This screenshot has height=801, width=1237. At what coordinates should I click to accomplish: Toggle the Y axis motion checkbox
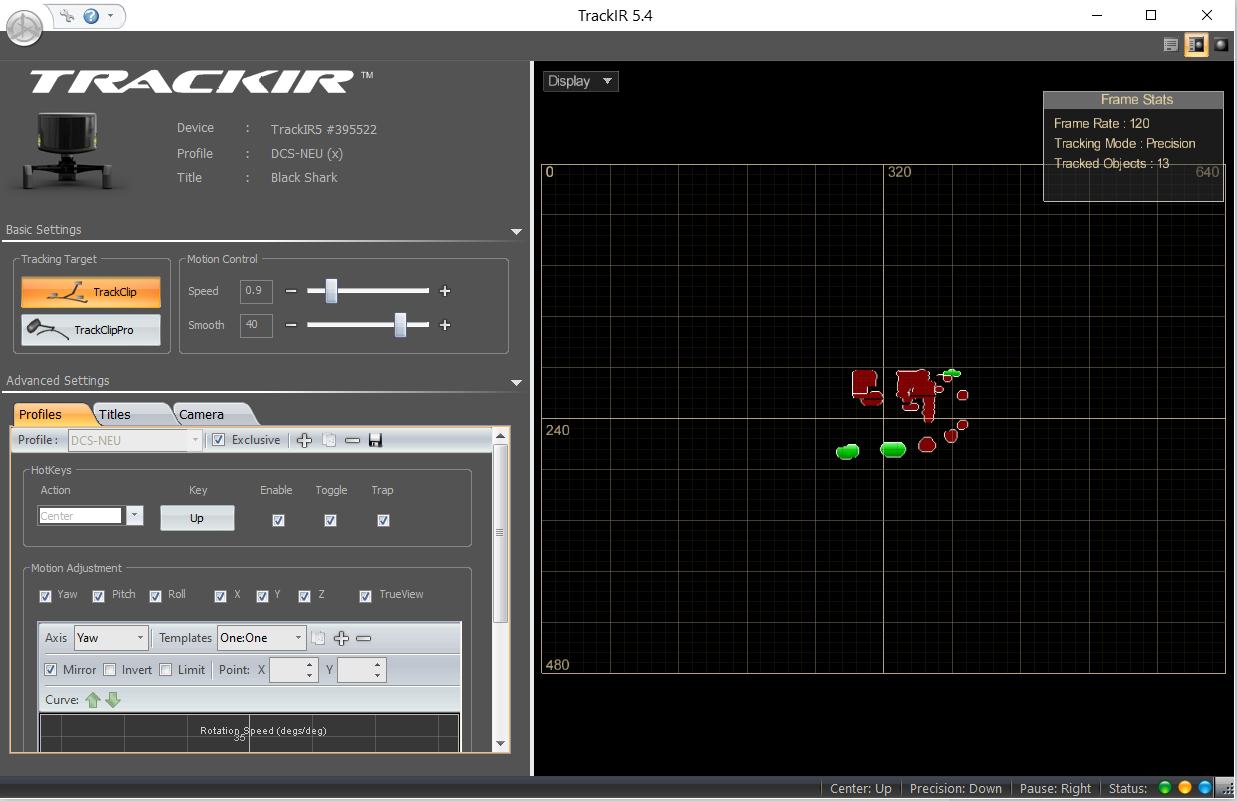[262, 596]
